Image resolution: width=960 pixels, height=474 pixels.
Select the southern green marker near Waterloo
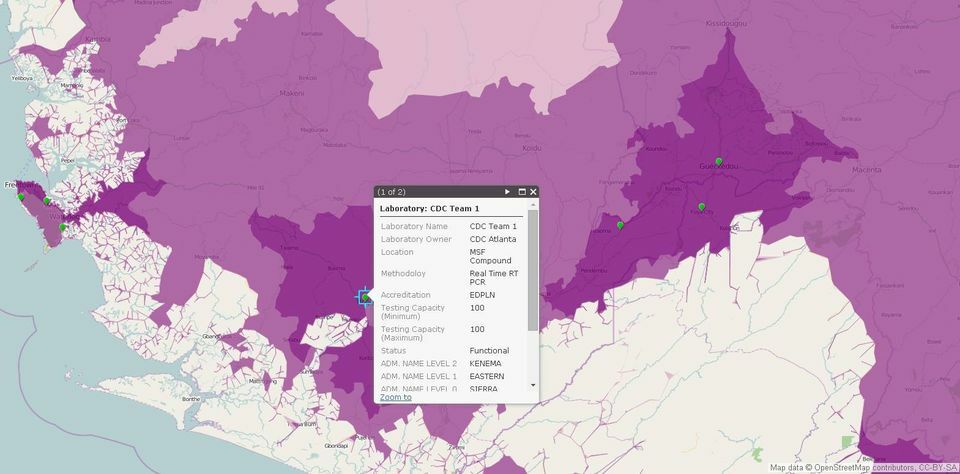click(x=63, y=227)
